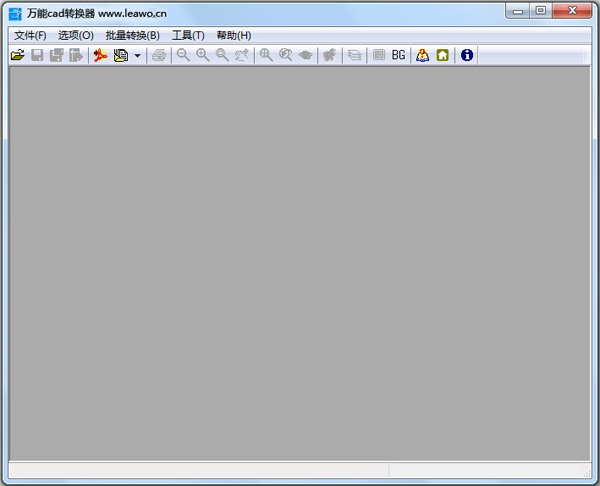The image size is (600, 486).
Task: Open a file with the folder icon
Action: tap(18, 55)
